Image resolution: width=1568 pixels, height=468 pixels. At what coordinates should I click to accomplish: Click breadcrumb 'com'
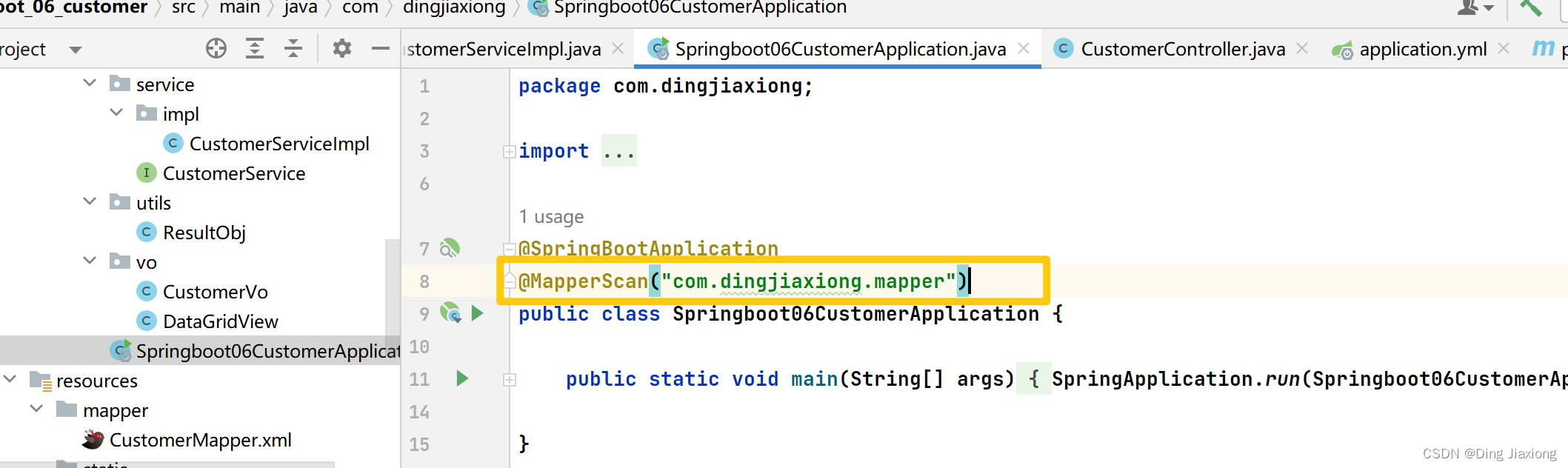[x=361, y=8]
